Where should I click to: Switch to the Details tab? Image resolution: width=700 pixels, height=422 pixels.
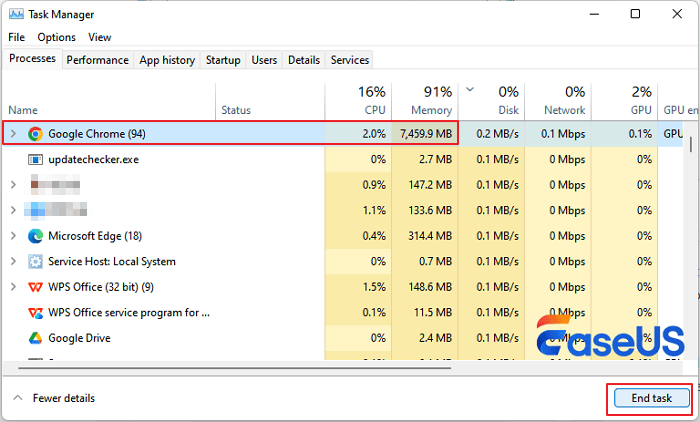(x=304, y=60)
